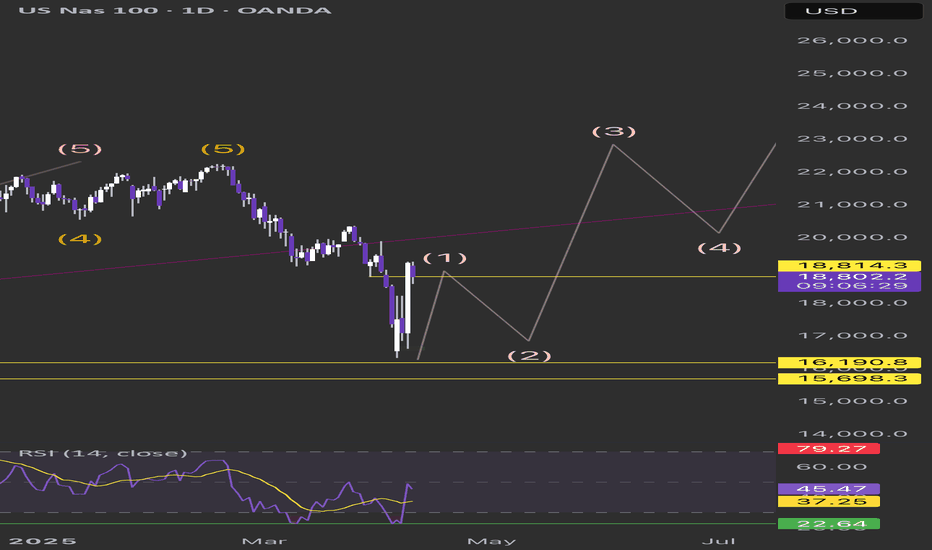The image size is (932, 550).
Task: Click the purple 18,802.2 current price label
Action: tap(849, 276)
